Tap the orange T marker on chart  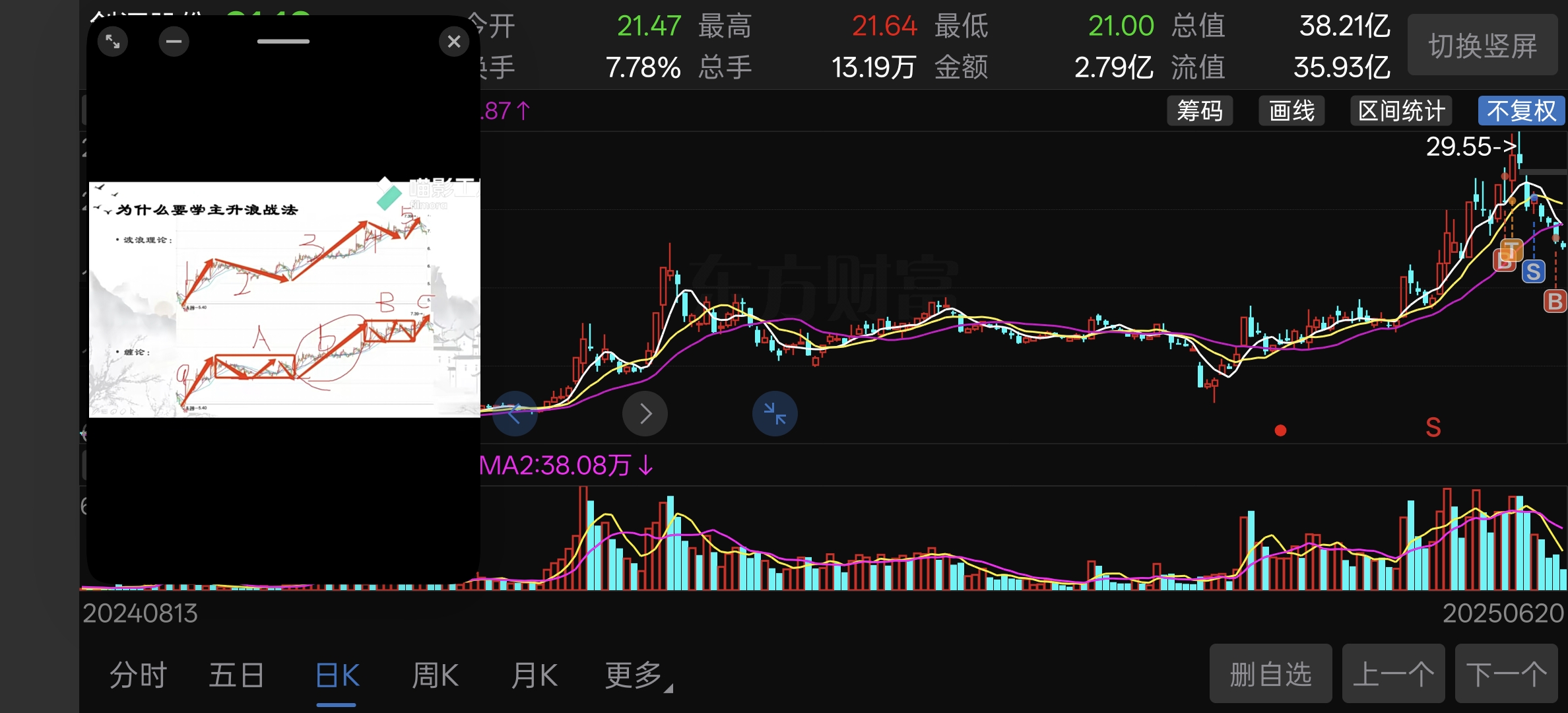pyautogui.click(x=1512, y=250)
